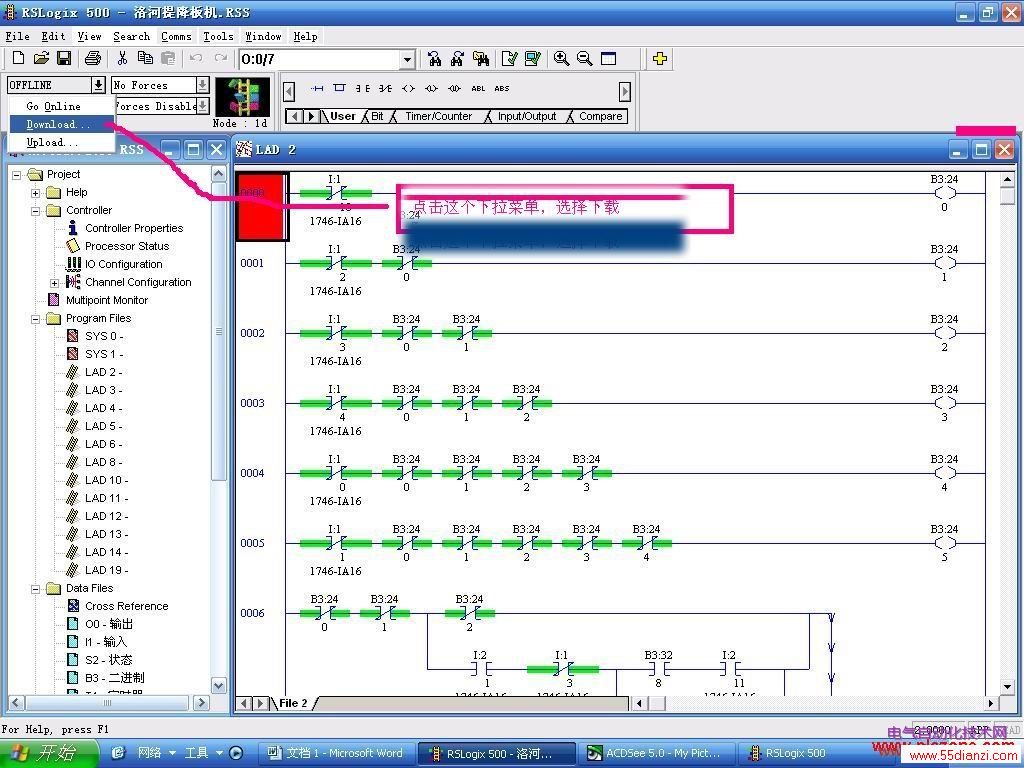
Task: Insert a rung branch instruction
Action: [340, 88]
